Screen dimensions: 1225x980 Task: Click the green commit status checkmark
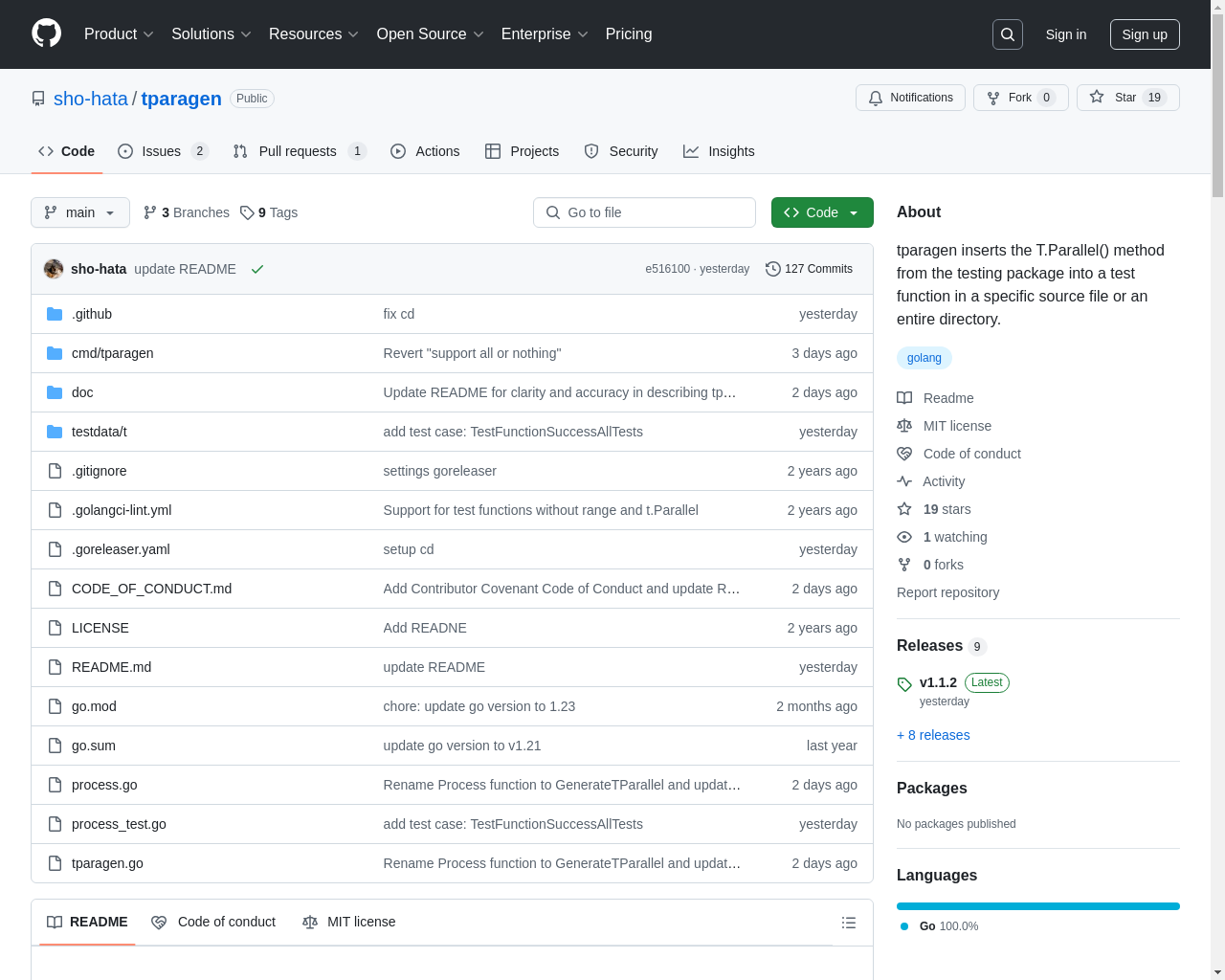[257, 269]
